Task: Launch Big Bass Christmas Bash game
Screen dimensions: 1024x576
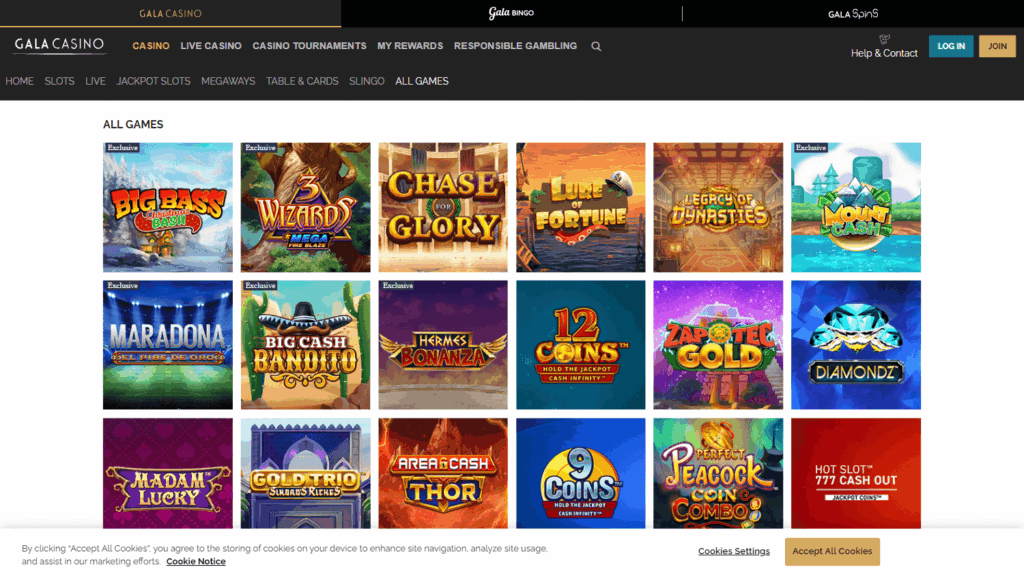Action: [168, 207]
